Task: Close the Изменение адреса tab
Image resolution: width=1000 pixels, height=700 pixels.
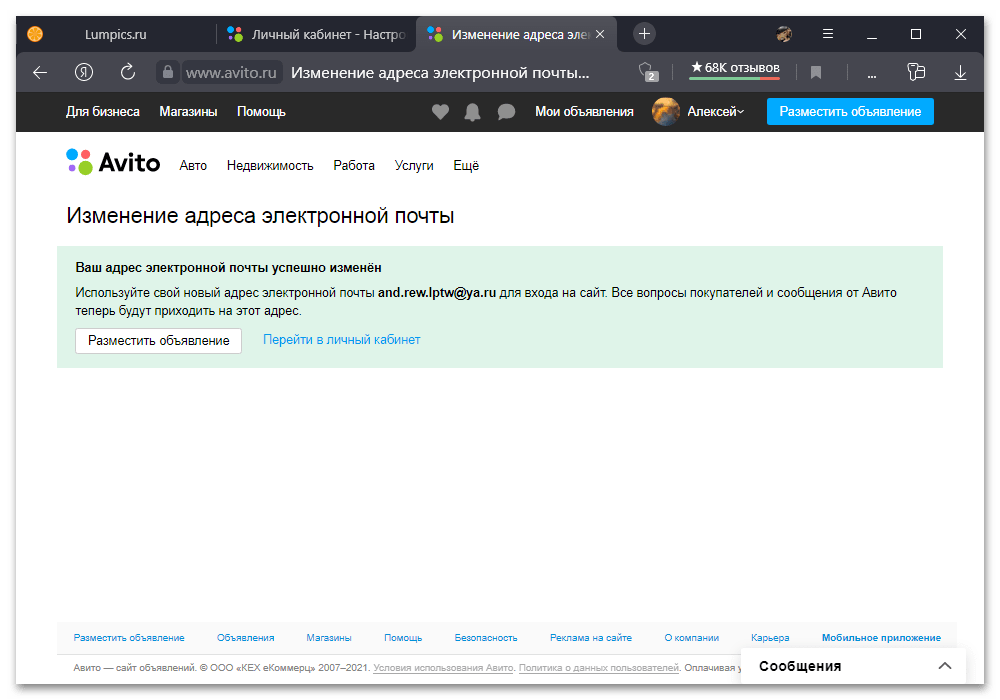Action: click(600, 34)
